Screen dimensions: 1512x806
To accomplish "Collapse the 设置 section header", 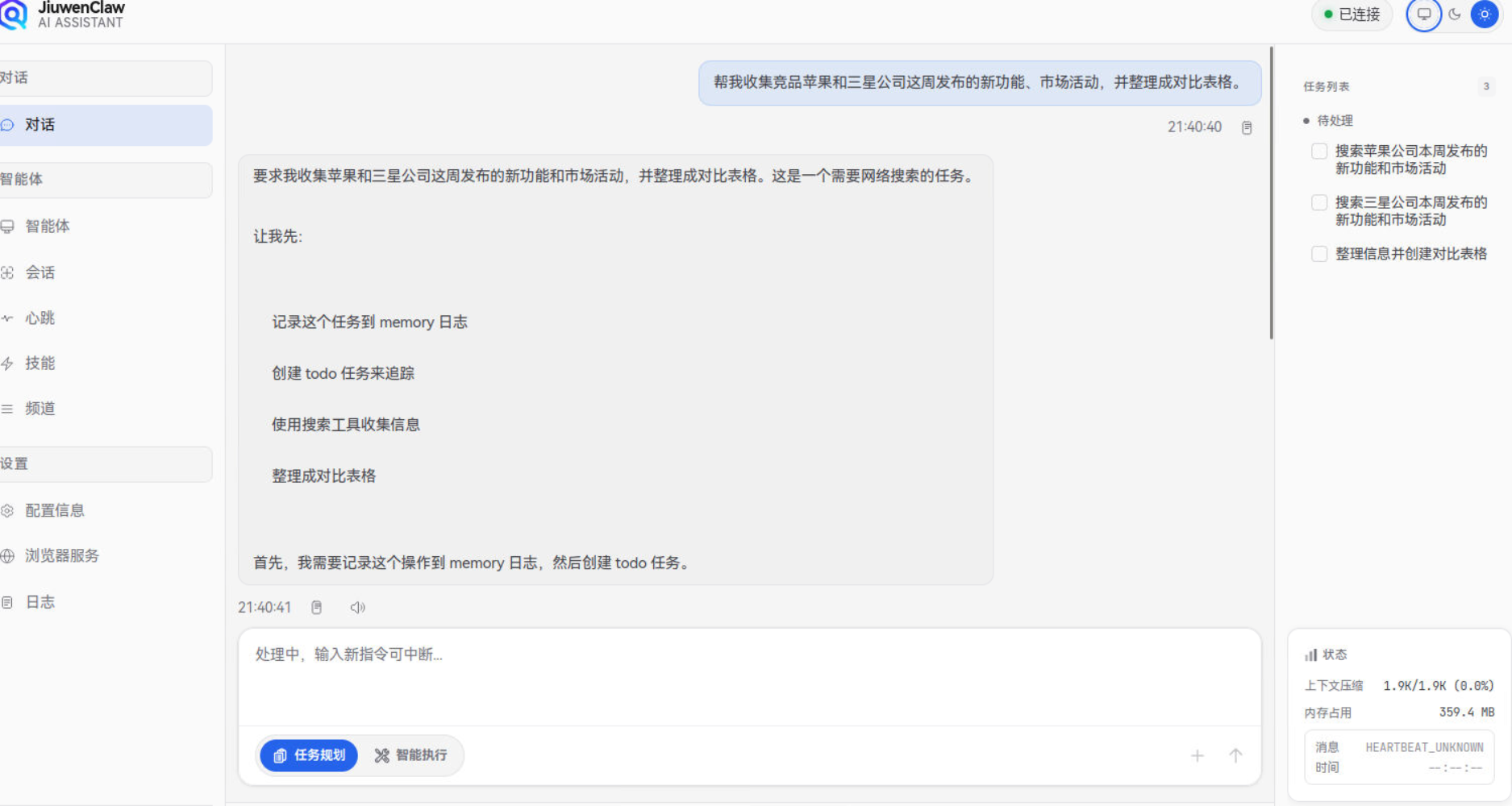I will pos(106,464).
